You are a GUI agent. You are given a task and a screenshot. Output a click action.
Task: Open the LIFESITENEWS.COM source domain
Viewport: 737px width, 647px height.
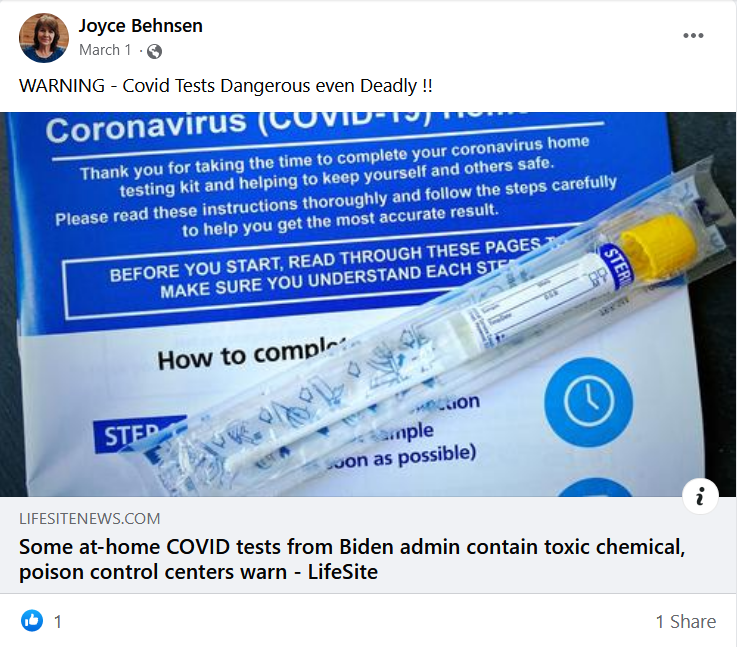click(x=89, y=519)
